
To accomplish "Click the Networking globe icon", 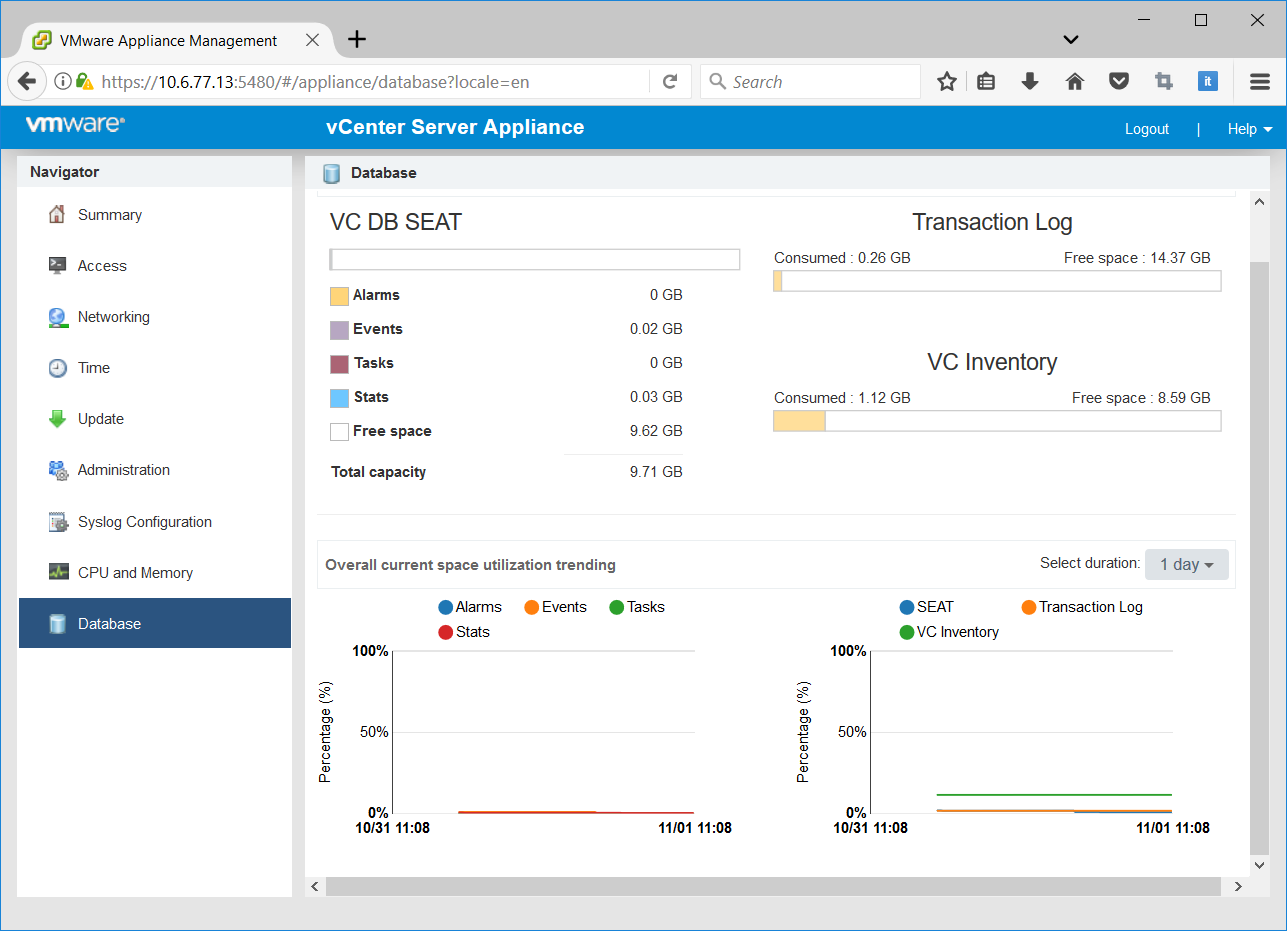I will (58, 317).
